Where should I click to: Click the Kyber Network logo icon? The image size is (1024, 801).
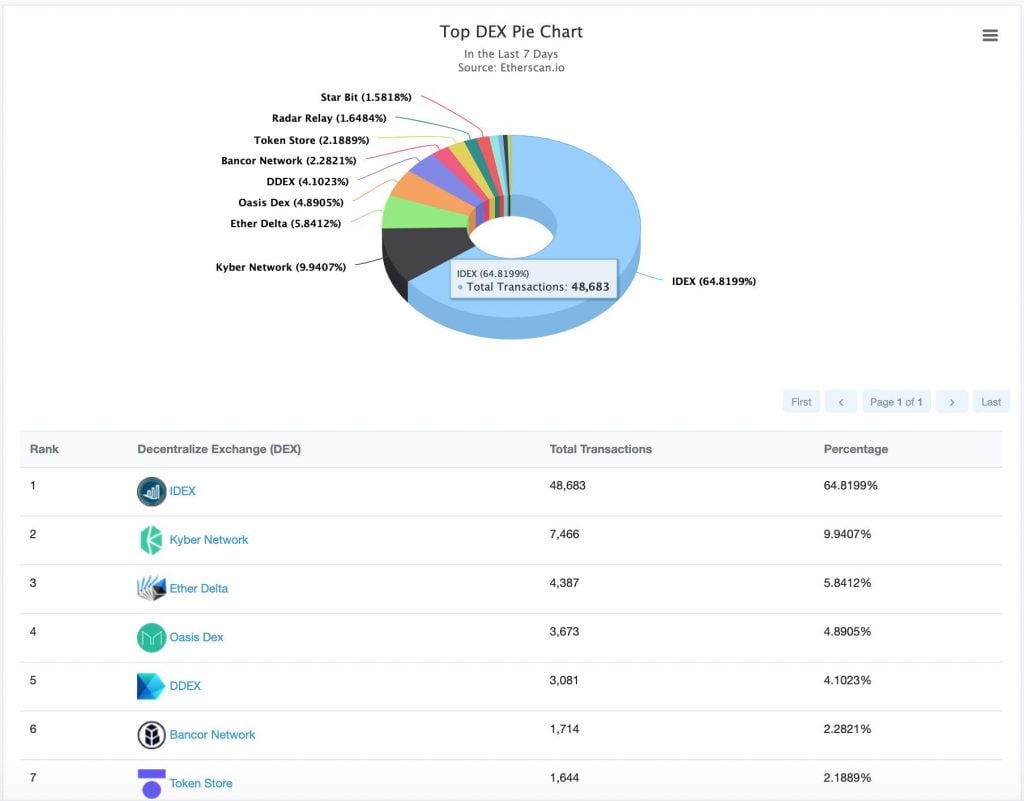tap(152, 540)
